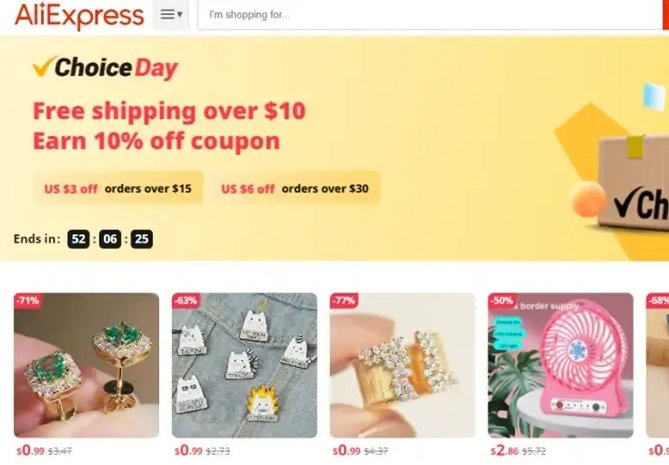Open the hamburger categories menu
Viewport: 669px width, 465px height.
pos(171,15)
